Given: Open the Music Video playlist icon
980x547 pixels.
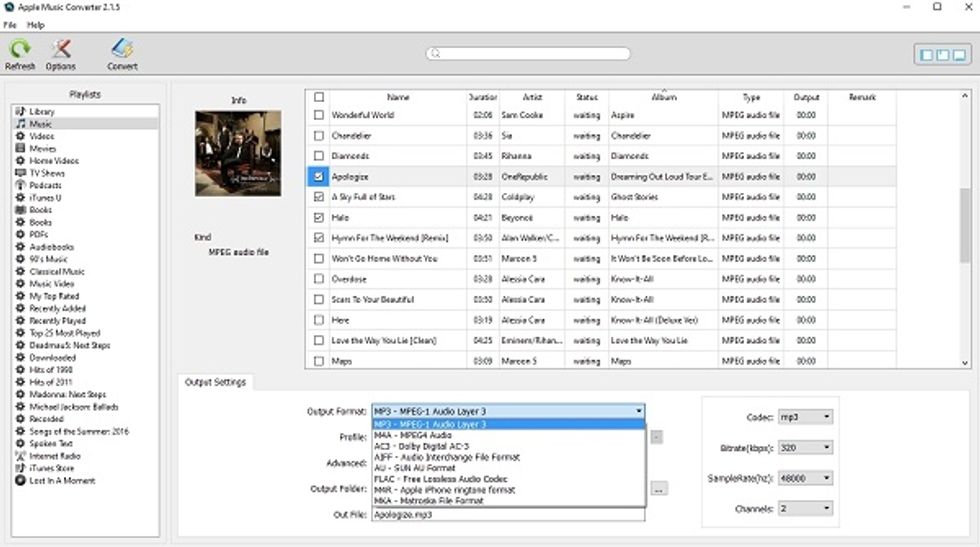Looking at the screenshot, I should click(21, 284).
